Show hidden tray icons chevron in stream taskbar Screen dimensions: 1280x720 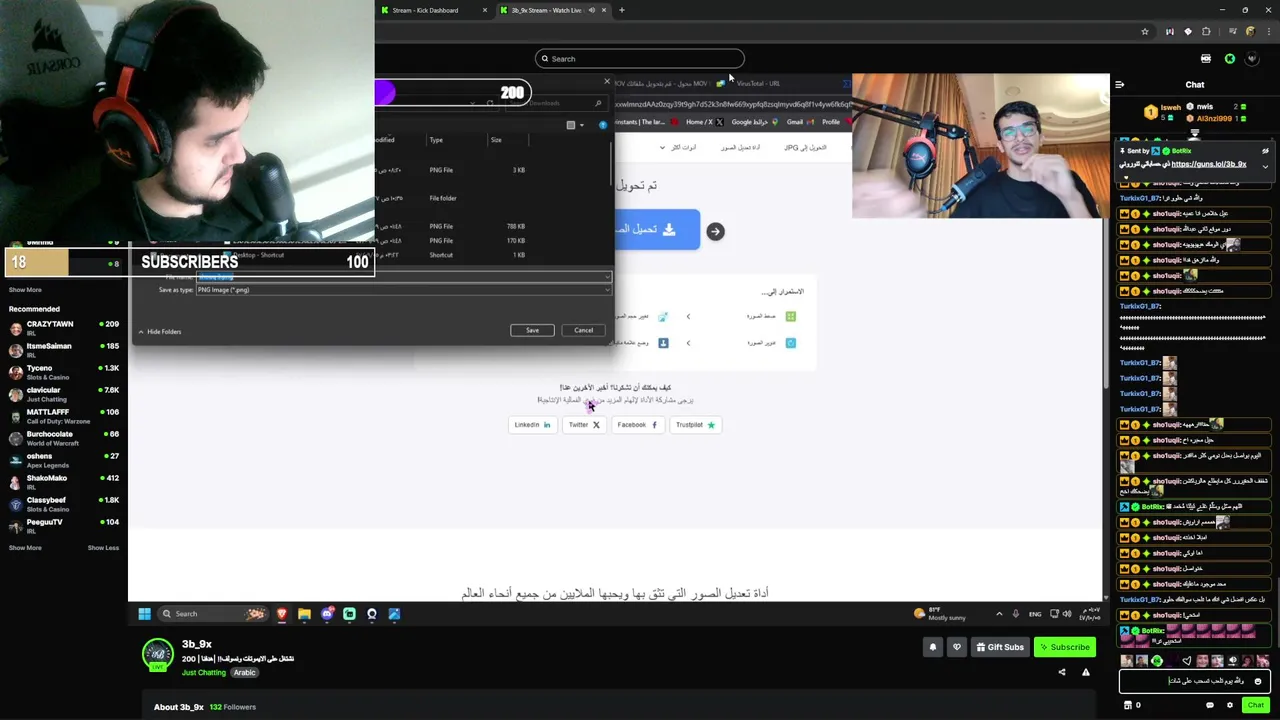(x=999, y=614)
